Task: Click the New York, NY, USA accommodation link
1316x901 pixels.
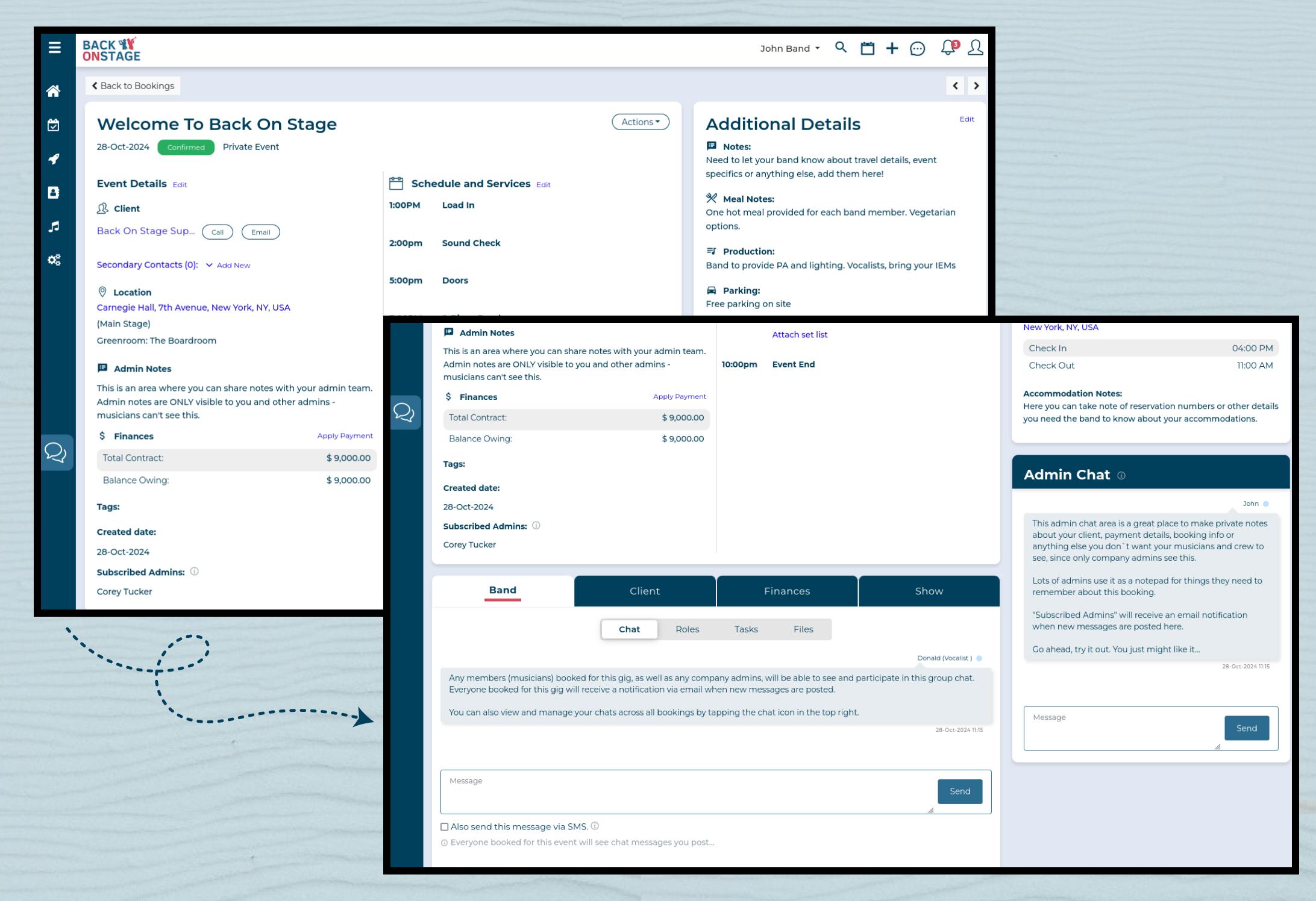Action: click(x=1061, y=328)
